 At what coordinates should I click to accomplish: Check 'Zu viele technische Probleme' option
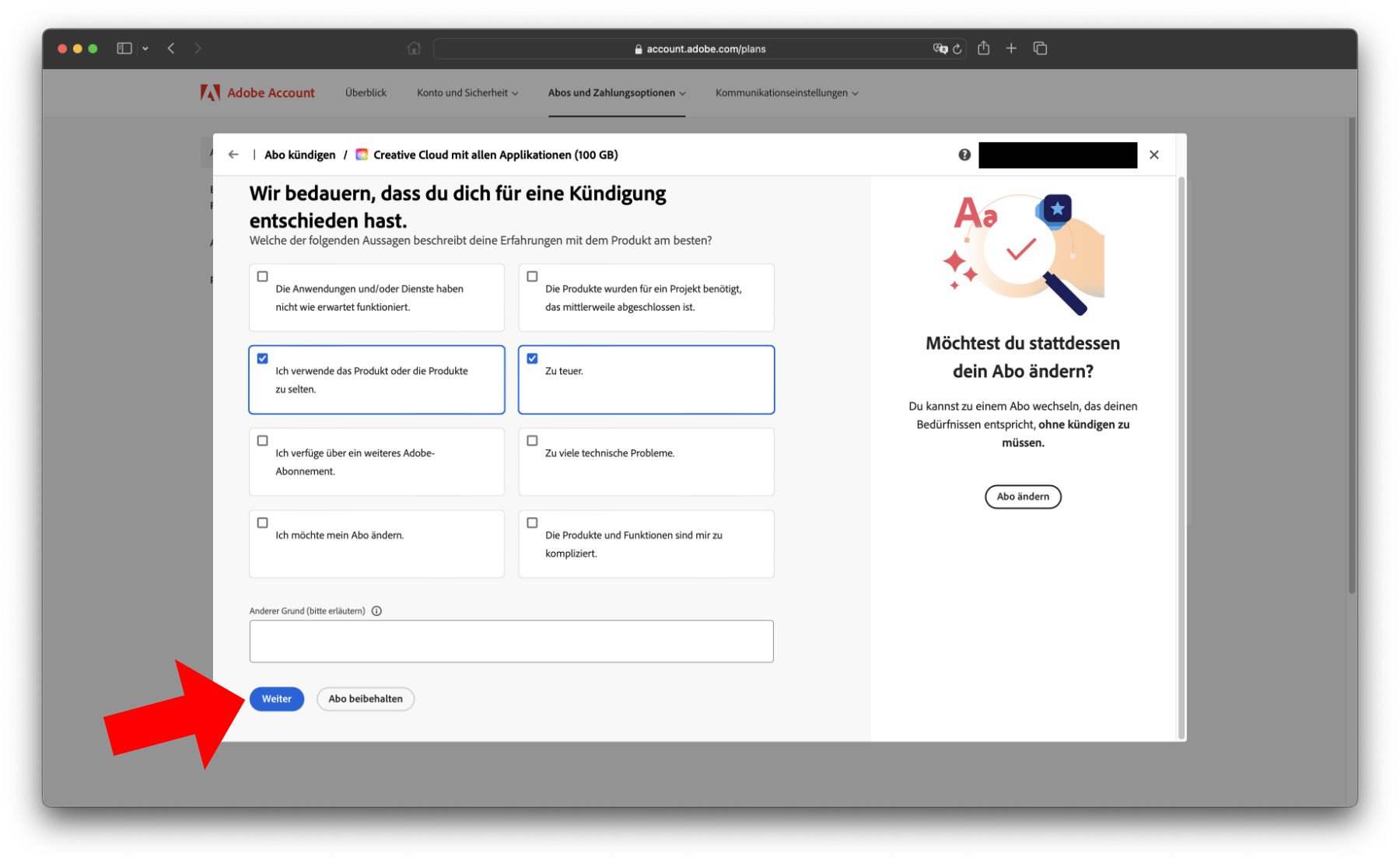[x=532, y=441]
